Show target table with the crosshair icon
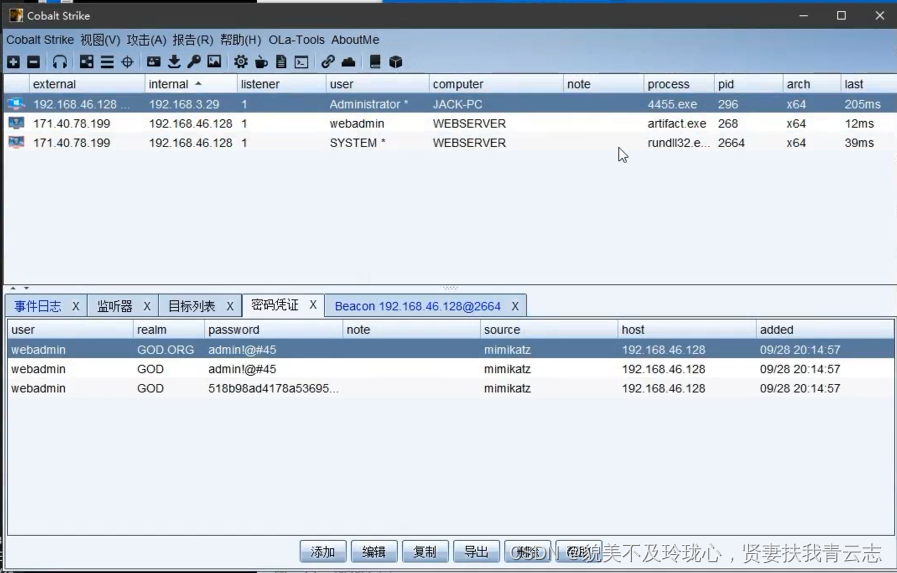Screen dimensions: 897x573 pos(128,62)
